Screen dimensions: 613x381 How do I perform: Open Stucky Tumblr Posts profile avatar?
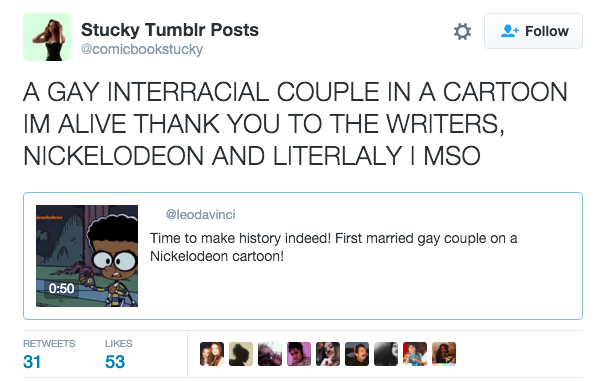coord(47,37)
